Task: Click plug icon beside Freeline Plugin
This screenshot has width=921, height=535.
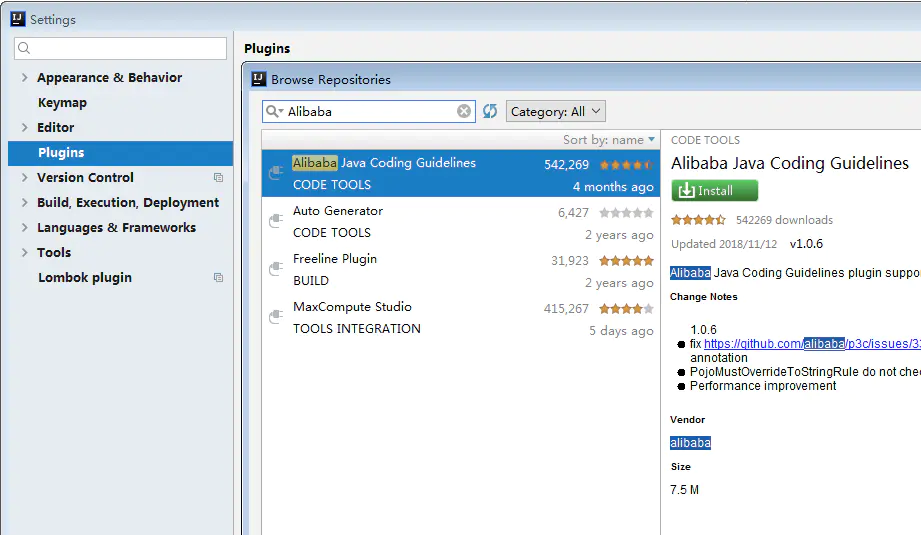Action: [x=276, y=269]
